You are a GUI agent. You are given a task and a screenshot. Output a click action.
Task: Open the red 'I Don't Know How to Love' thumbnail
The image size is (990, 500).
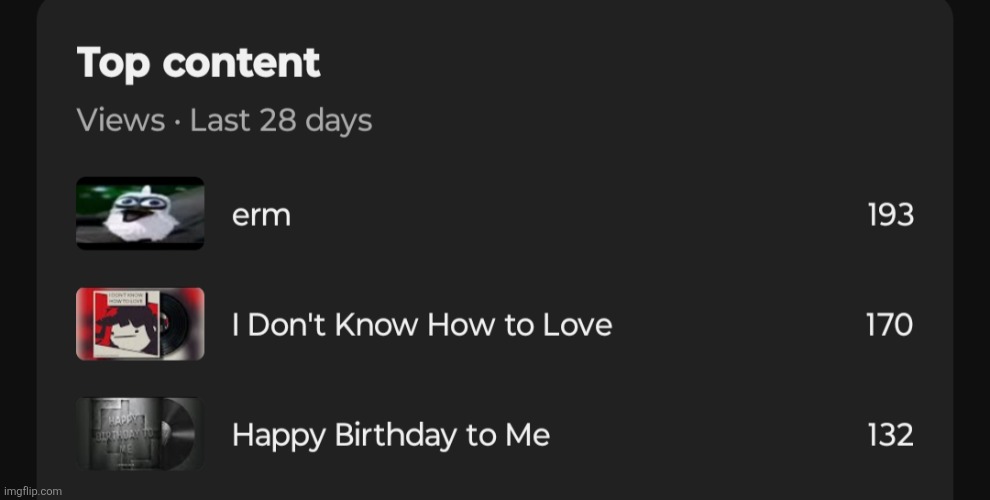tap(140, 324)
